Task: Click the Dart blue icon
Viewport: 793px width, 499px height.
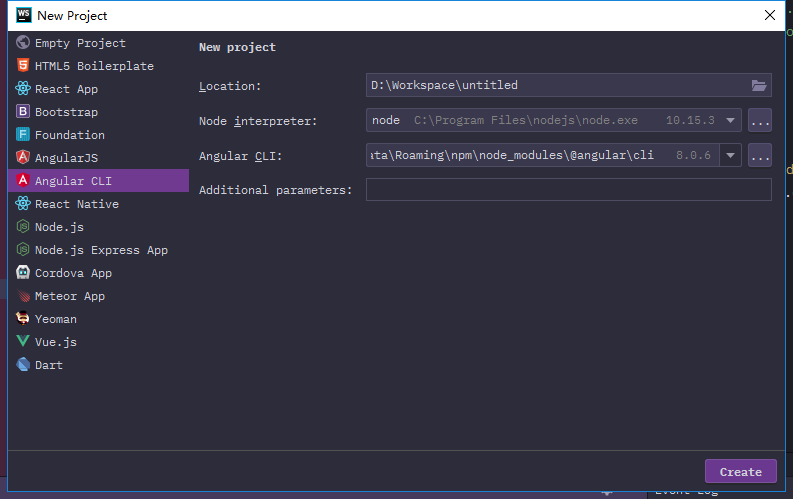Action: click(x=23, y=365)
